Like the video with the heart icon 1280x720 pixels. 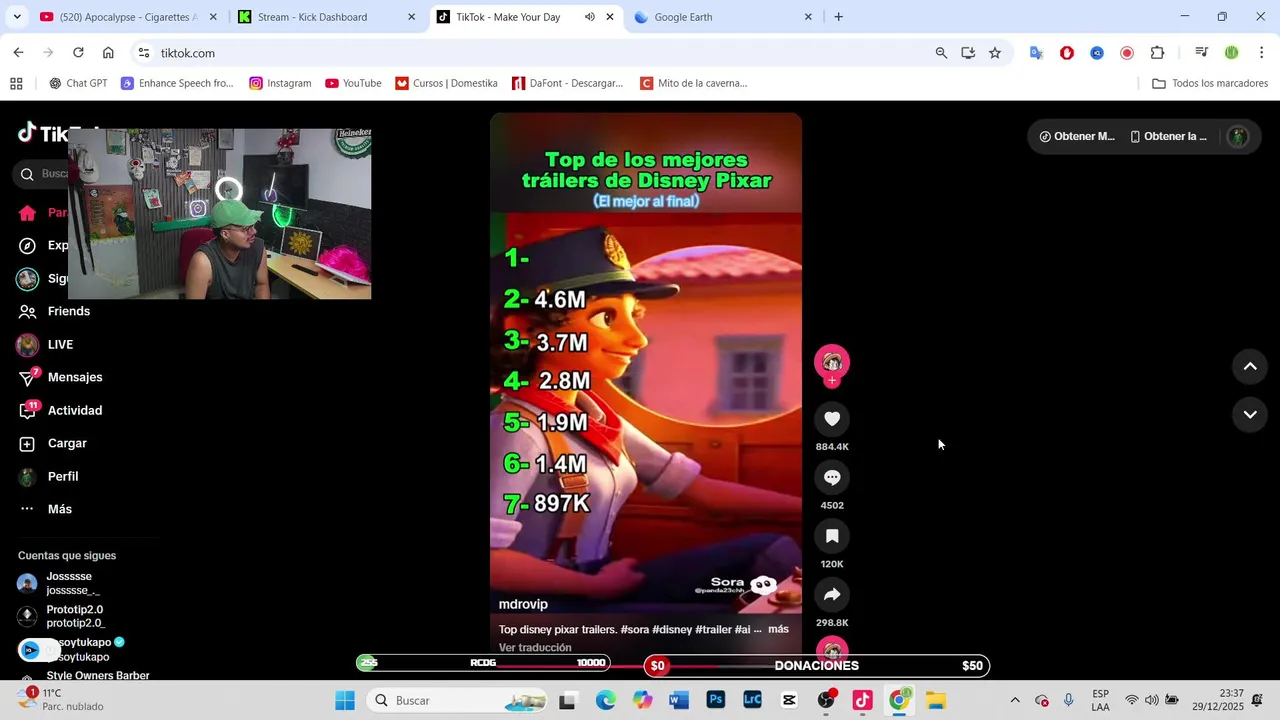click(832, 419)
